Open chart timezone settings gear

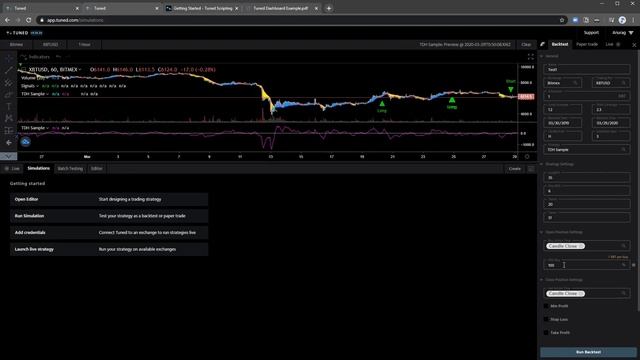point(527,156)
